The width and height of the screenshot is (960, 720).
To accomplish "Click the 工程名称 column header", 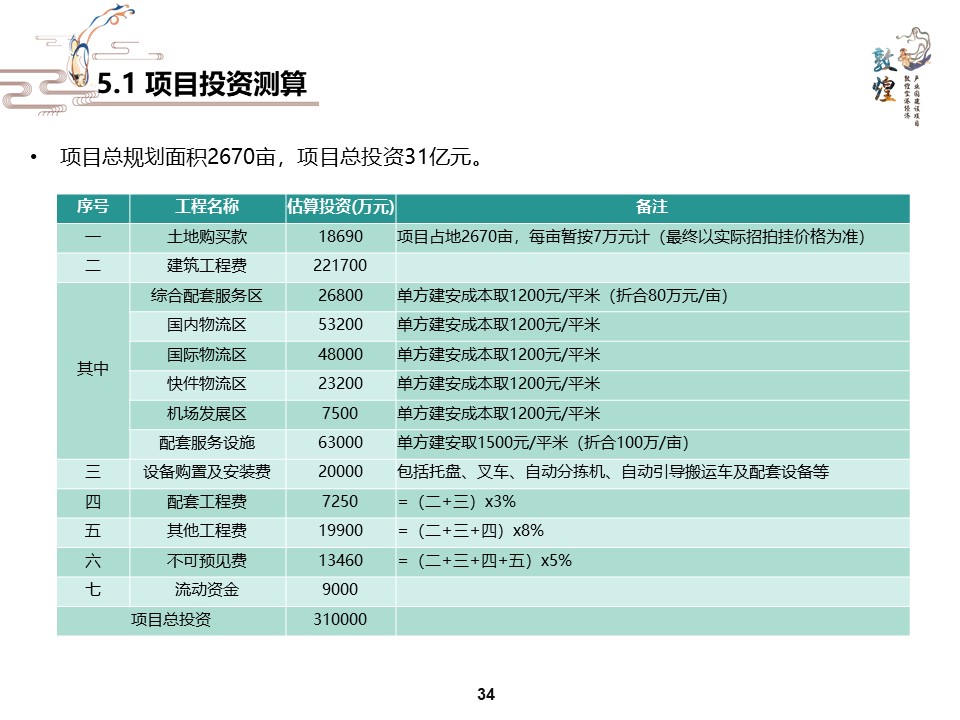I will [207, 207].
